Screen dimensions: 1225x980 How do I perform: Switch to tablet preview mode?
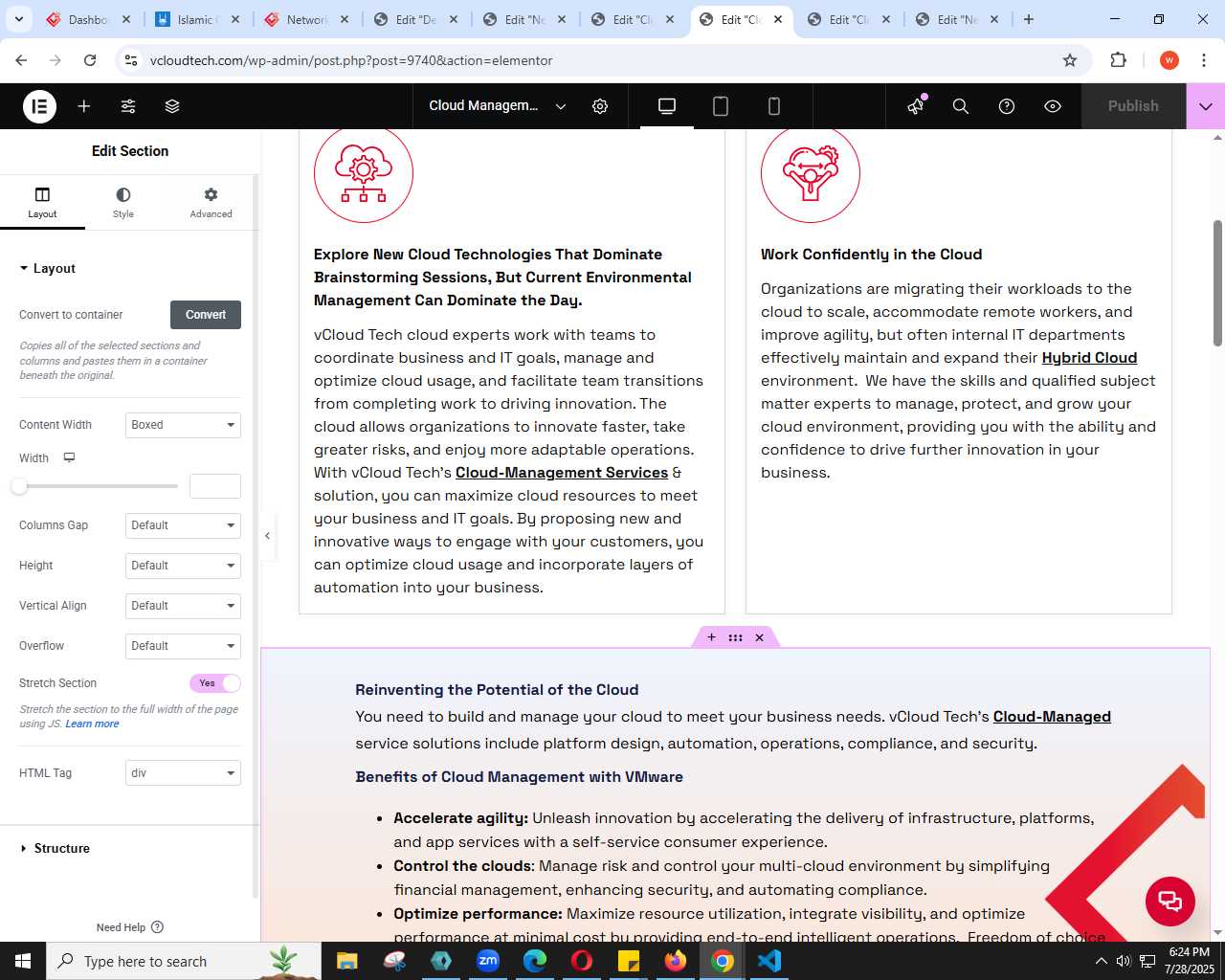tap(721, 106)
